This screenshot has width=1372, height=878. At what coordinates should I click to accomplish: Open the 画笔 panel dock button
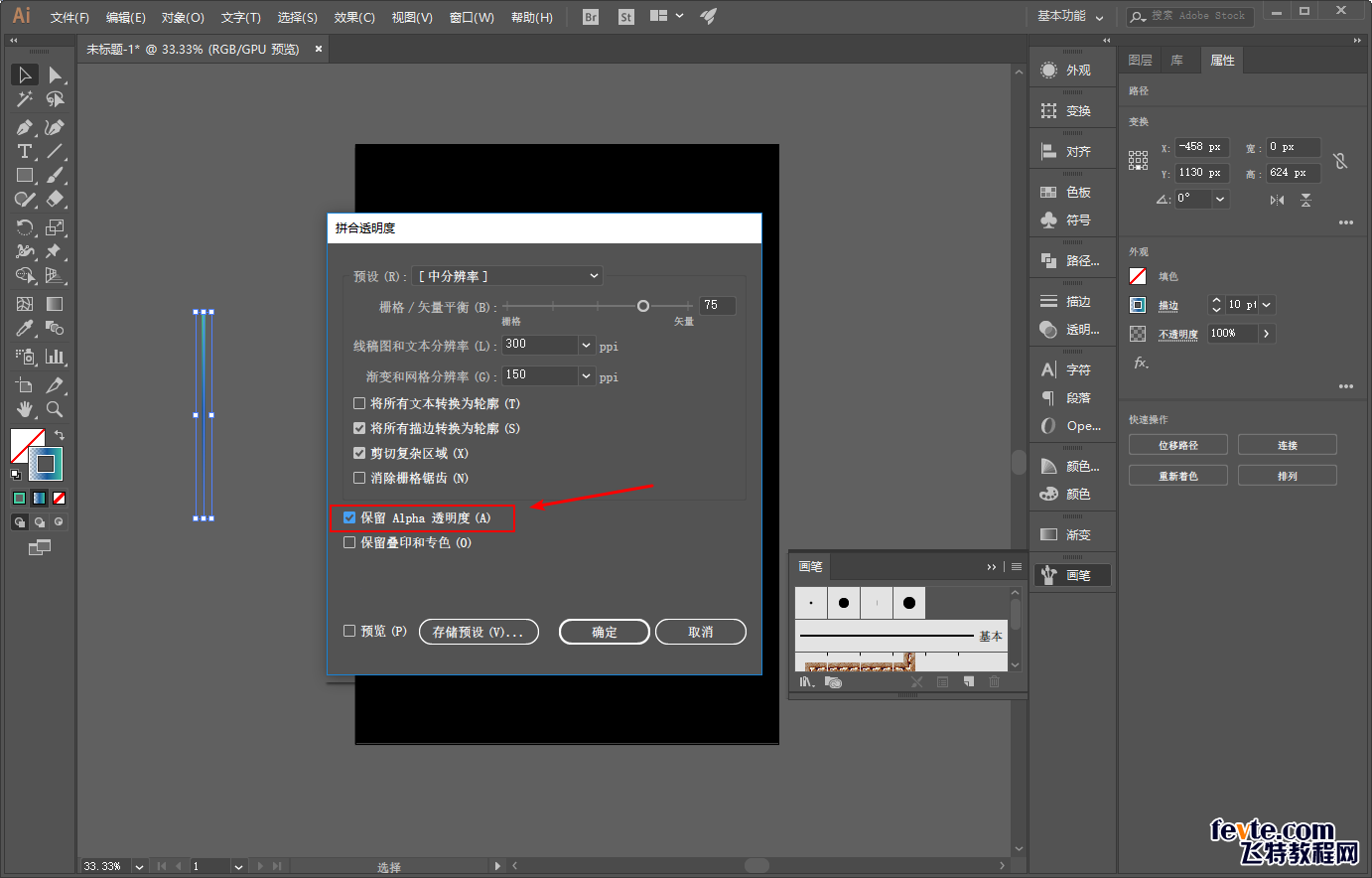pos(1072,575)
